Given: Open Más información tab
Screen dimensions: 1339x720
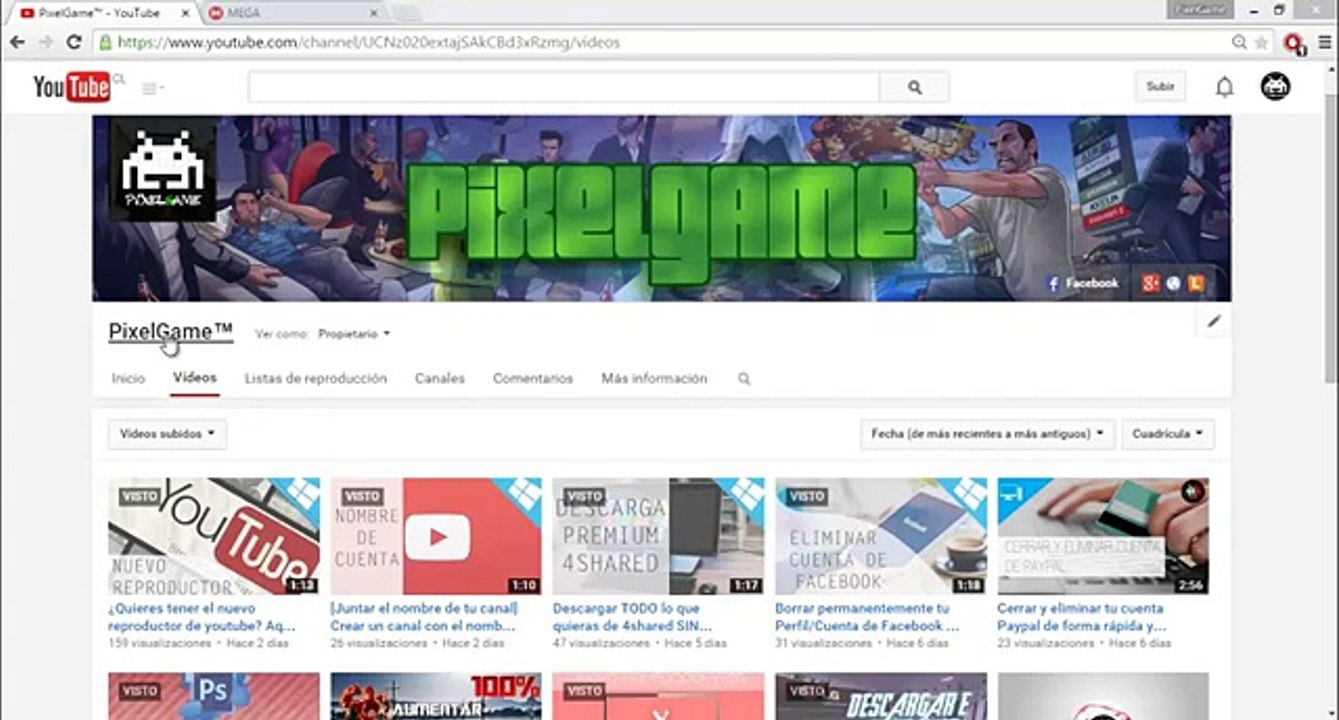Looking at the screenshot, I should 654,379.
